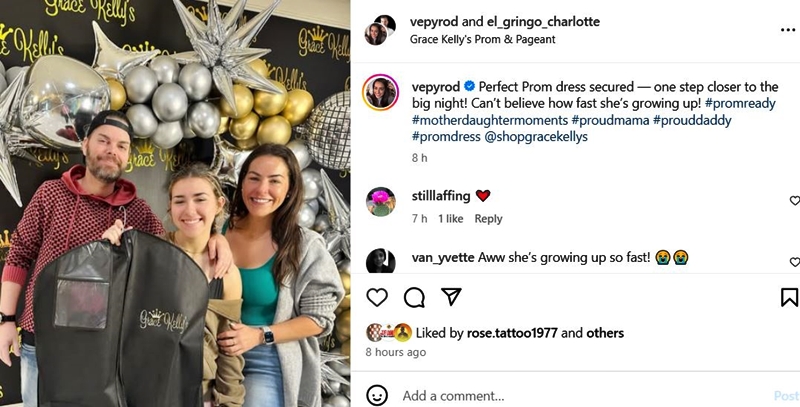Like the post with the heart icon

pos(377,297)
